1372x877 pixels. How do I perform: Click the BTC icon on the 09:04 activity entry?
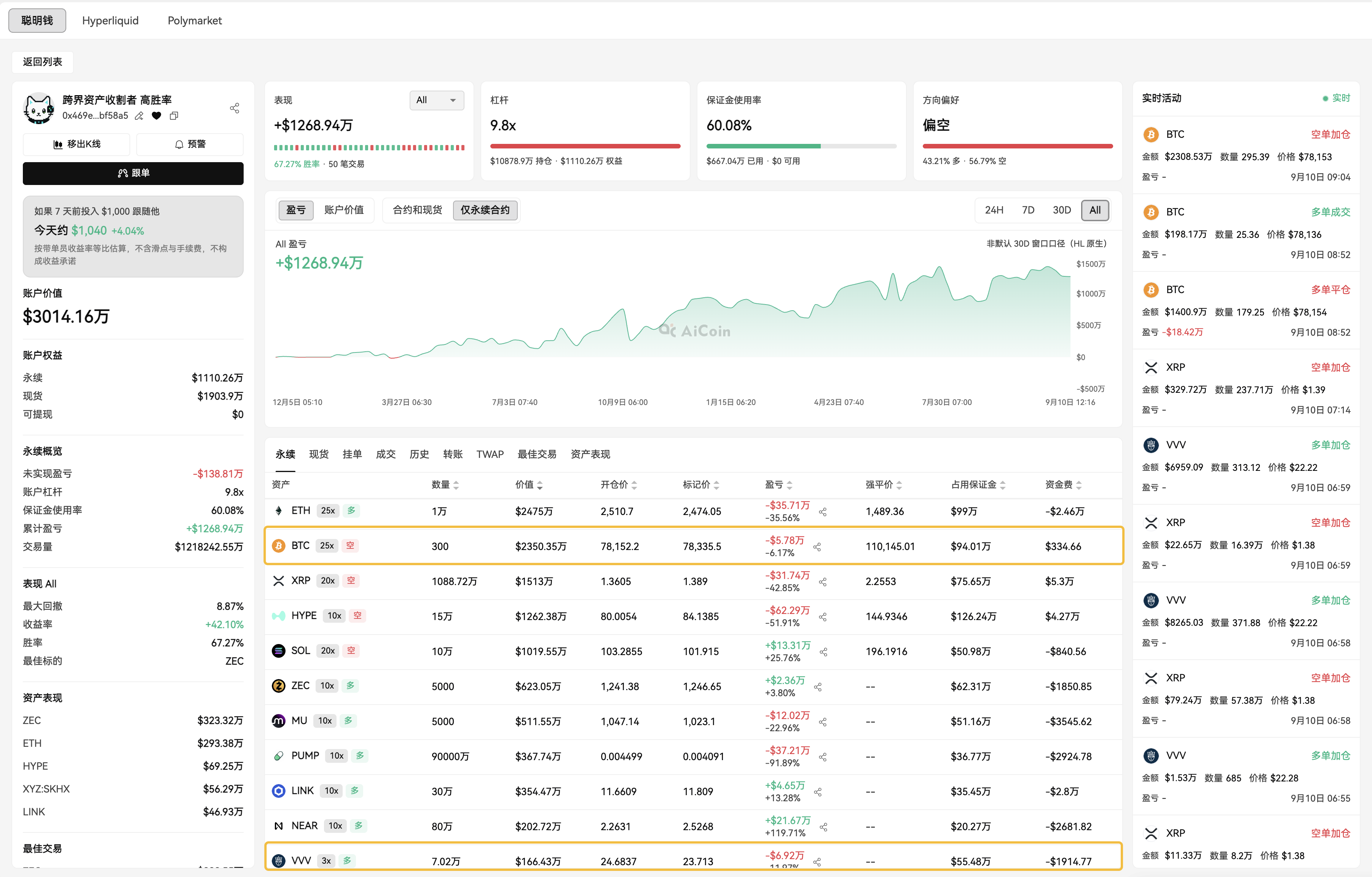pos(1151,134)
